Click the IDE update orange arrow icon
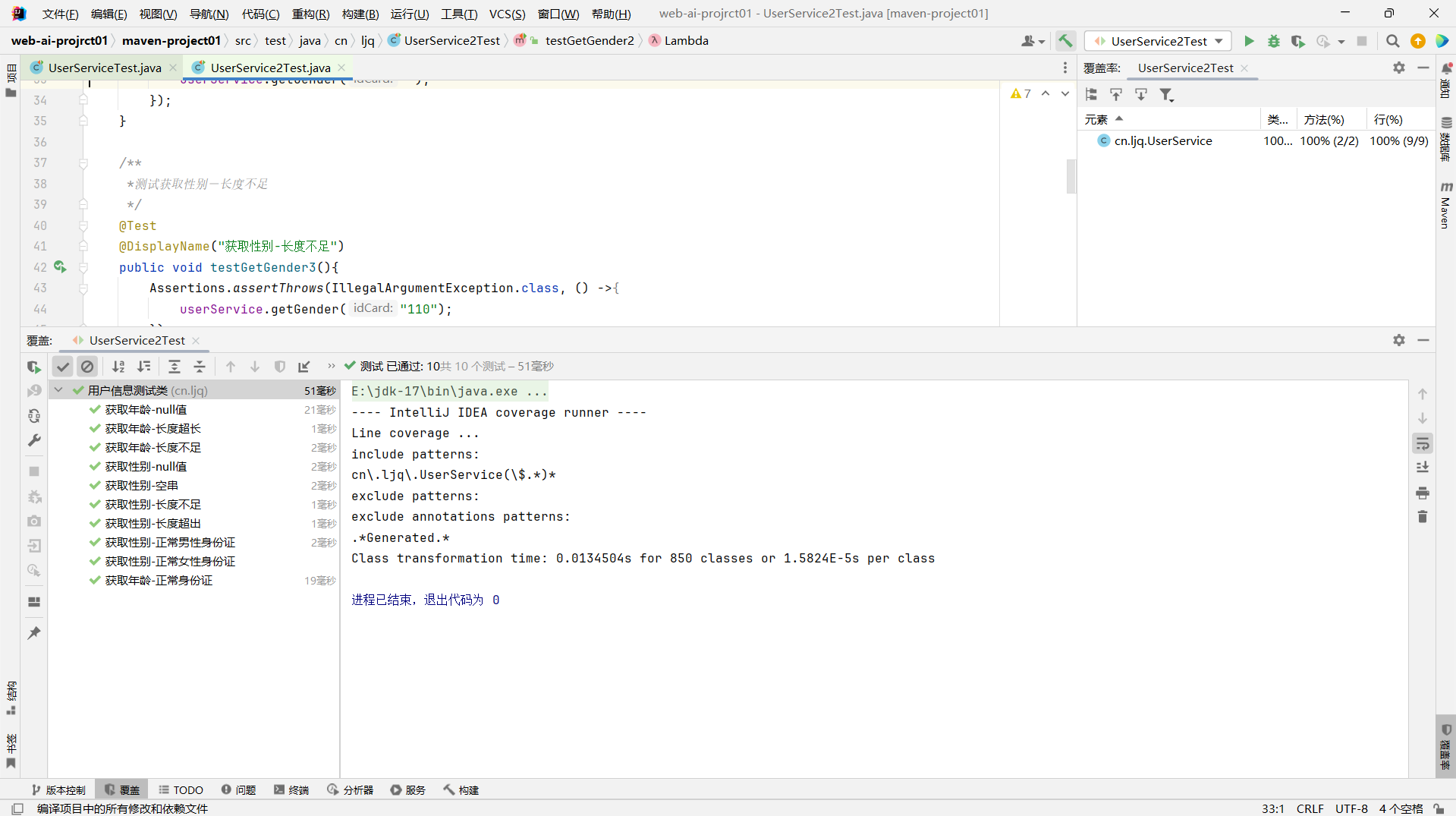This screenshot has height=816, width=1456. pyautogui.click(x=1418, y=41)
